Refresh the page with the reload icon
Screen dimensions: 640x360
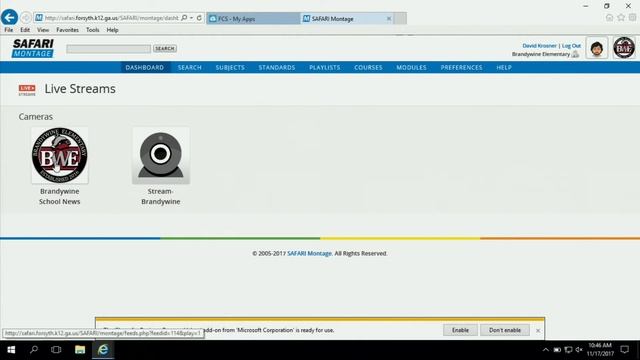199,18
